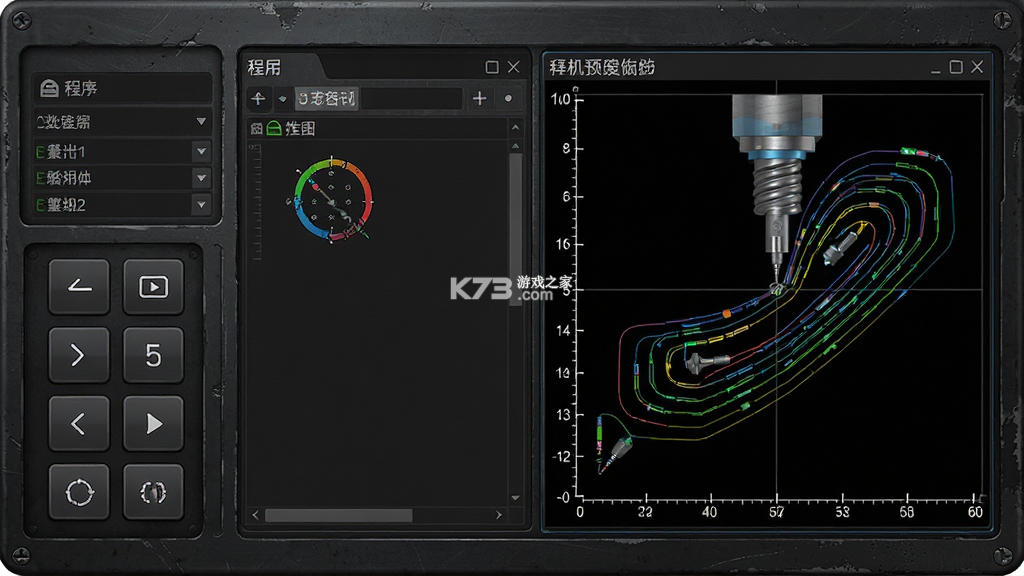
Task: Click y-axis label 6 in preview
Action: 567,197
